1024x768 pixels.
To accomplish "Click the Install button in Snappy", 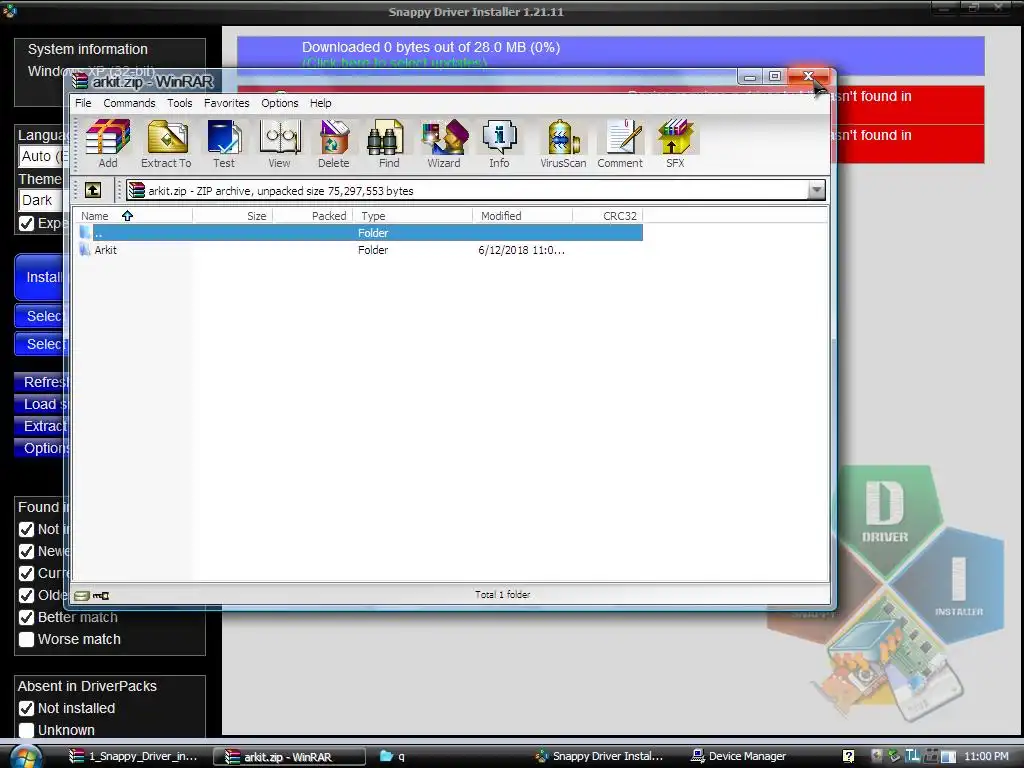I will 40,277.
